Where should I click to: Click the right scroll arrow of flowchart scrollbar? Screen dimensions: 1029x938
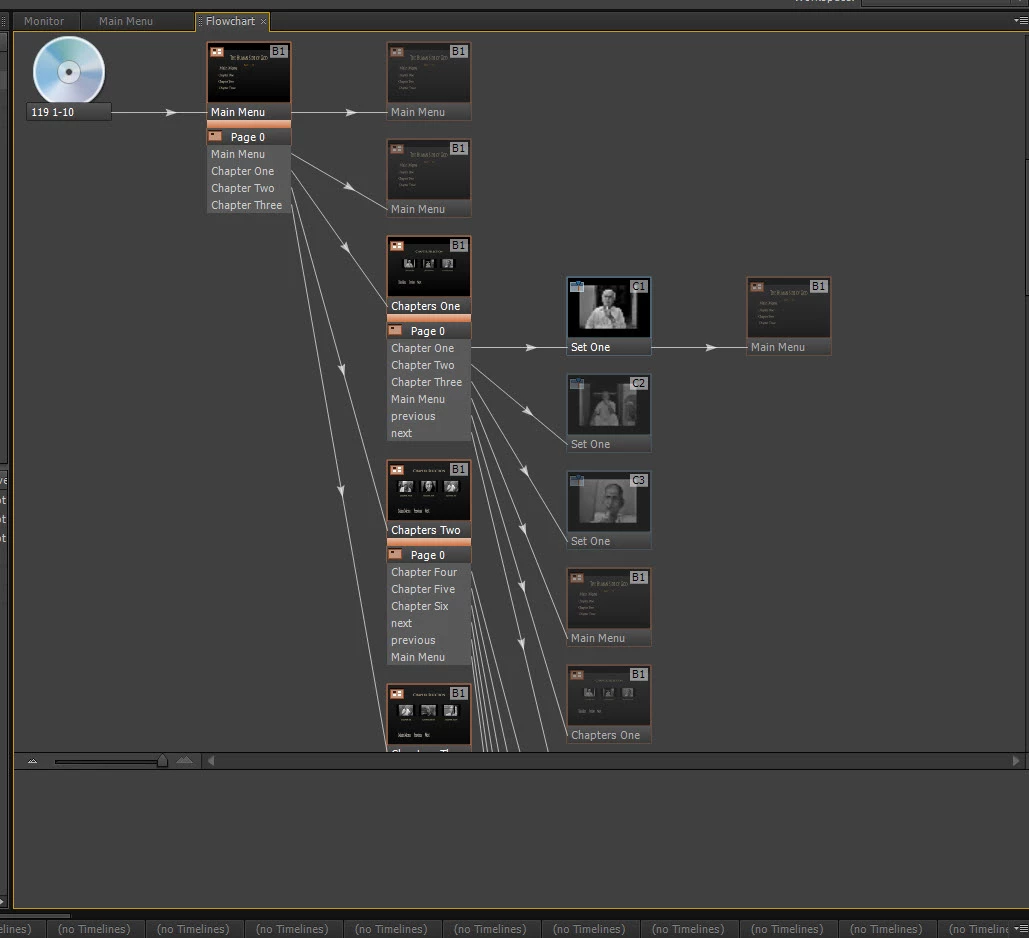(x=1015, y=761)
